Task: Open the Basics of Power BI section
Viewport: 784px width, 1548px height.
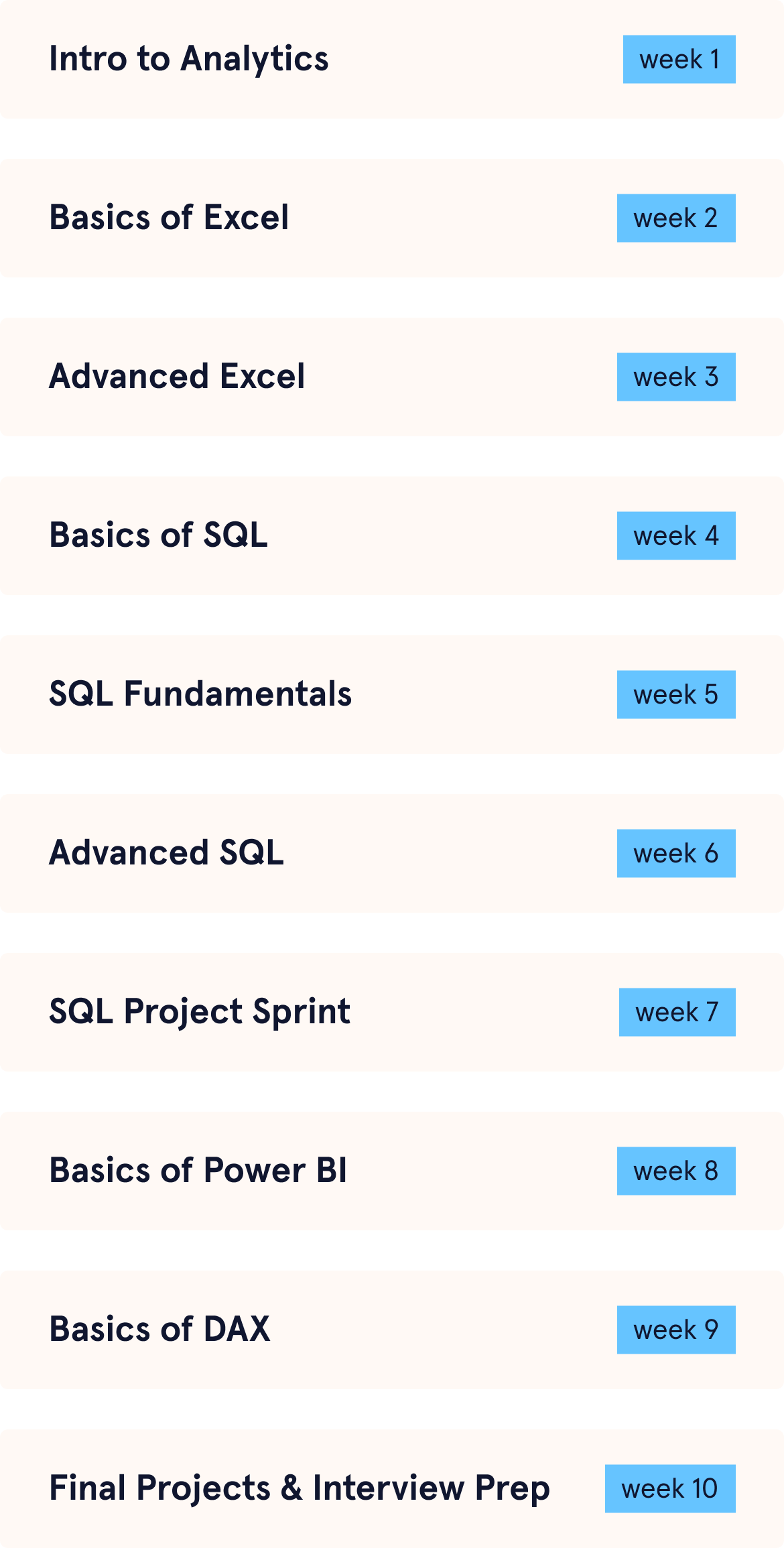Action: click(198, 1171)
